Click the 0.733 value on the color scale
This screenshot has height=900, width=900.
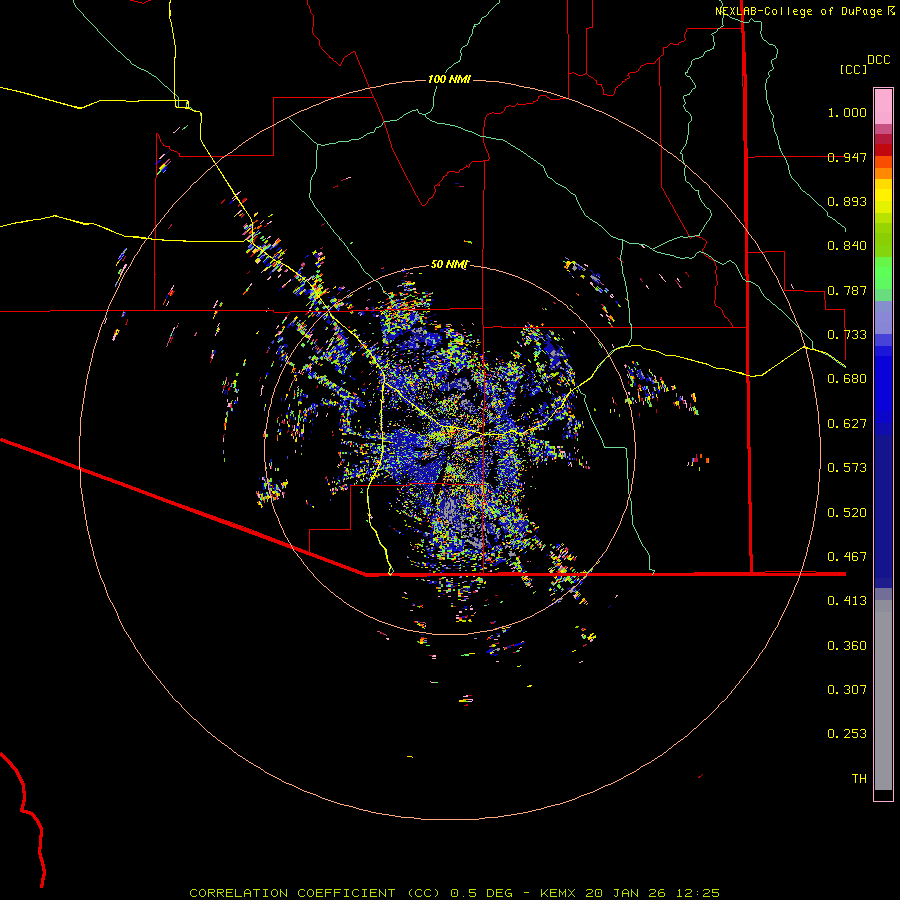coord(847,335)
